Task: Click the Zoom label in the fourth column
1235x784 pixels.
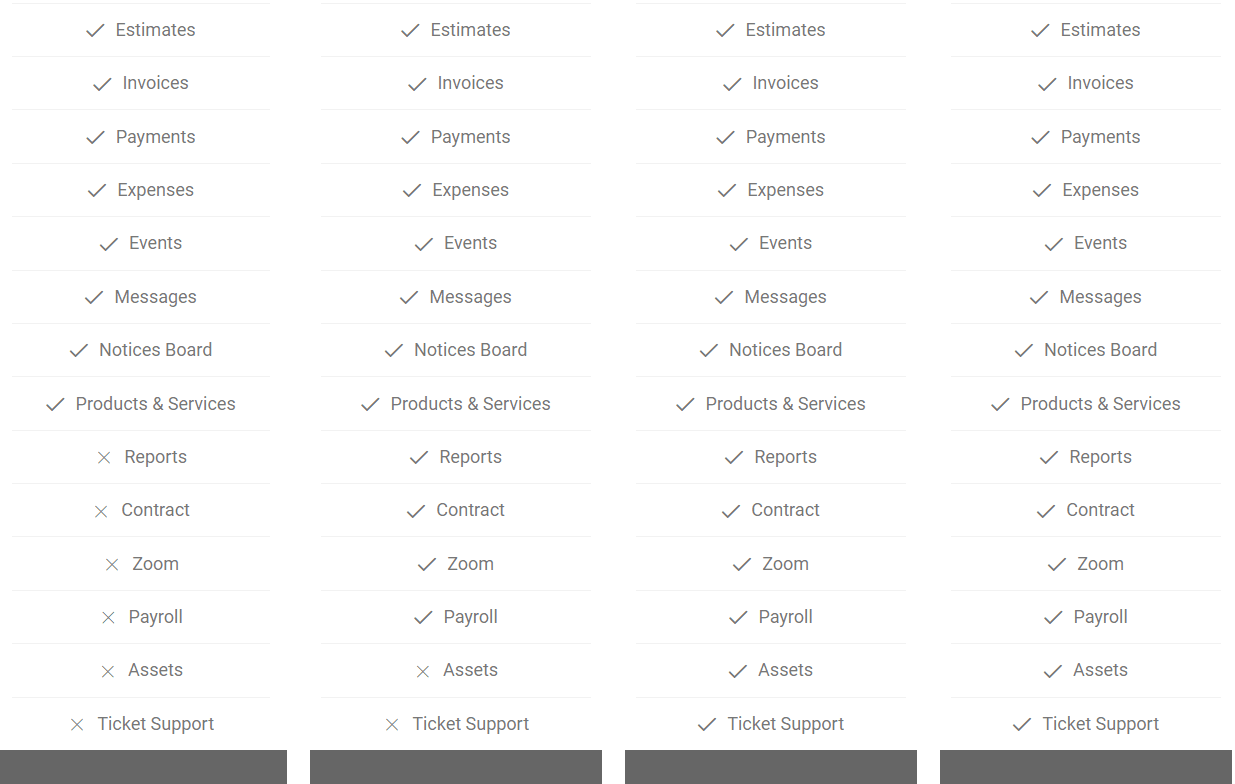Action: (1100, 564)
